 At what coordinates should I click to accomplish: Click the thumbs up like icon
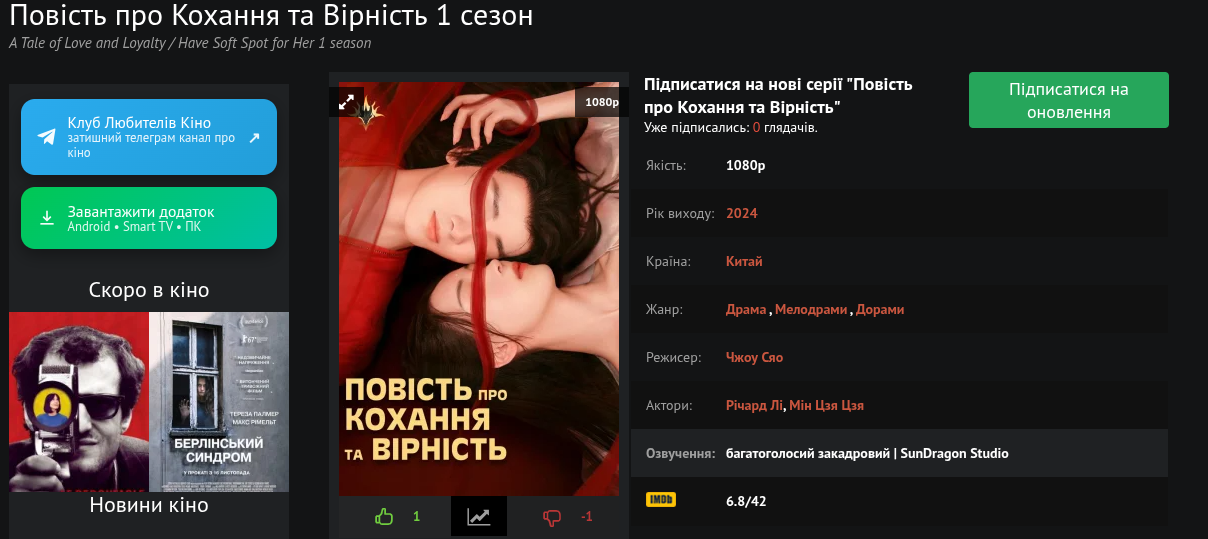coord(384,517)
